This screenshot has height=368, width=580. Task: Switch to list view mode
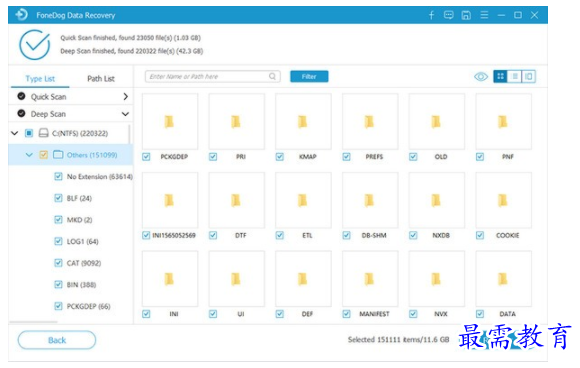[514, 77]
